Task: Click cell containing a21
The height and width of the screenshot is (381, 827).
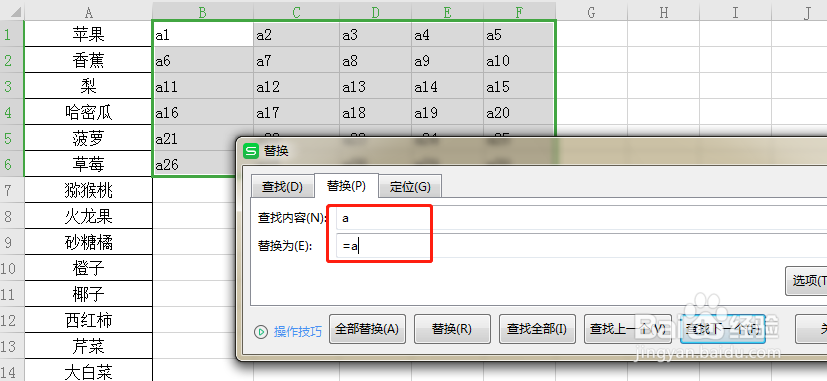Action: [x=194, y=138]
